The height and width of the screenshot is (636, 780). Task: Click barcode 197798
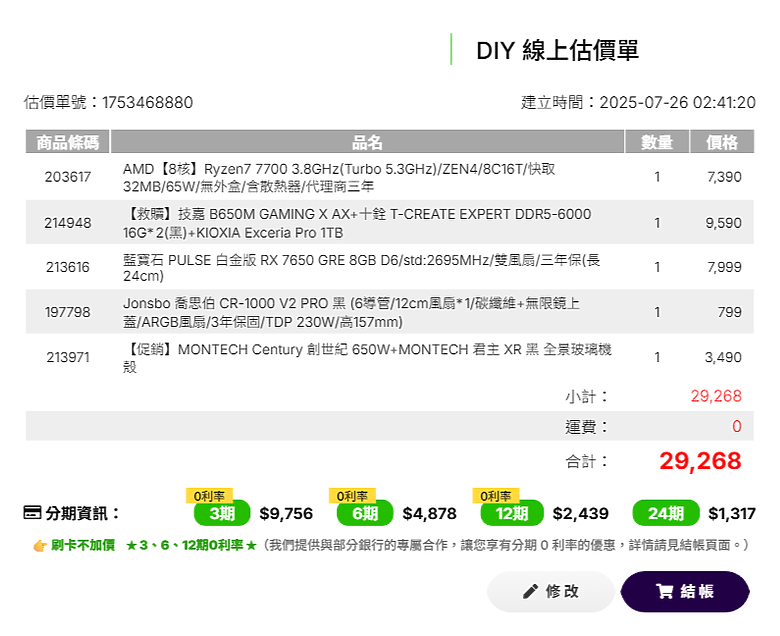pyautogui.click(x=68, y=312)
